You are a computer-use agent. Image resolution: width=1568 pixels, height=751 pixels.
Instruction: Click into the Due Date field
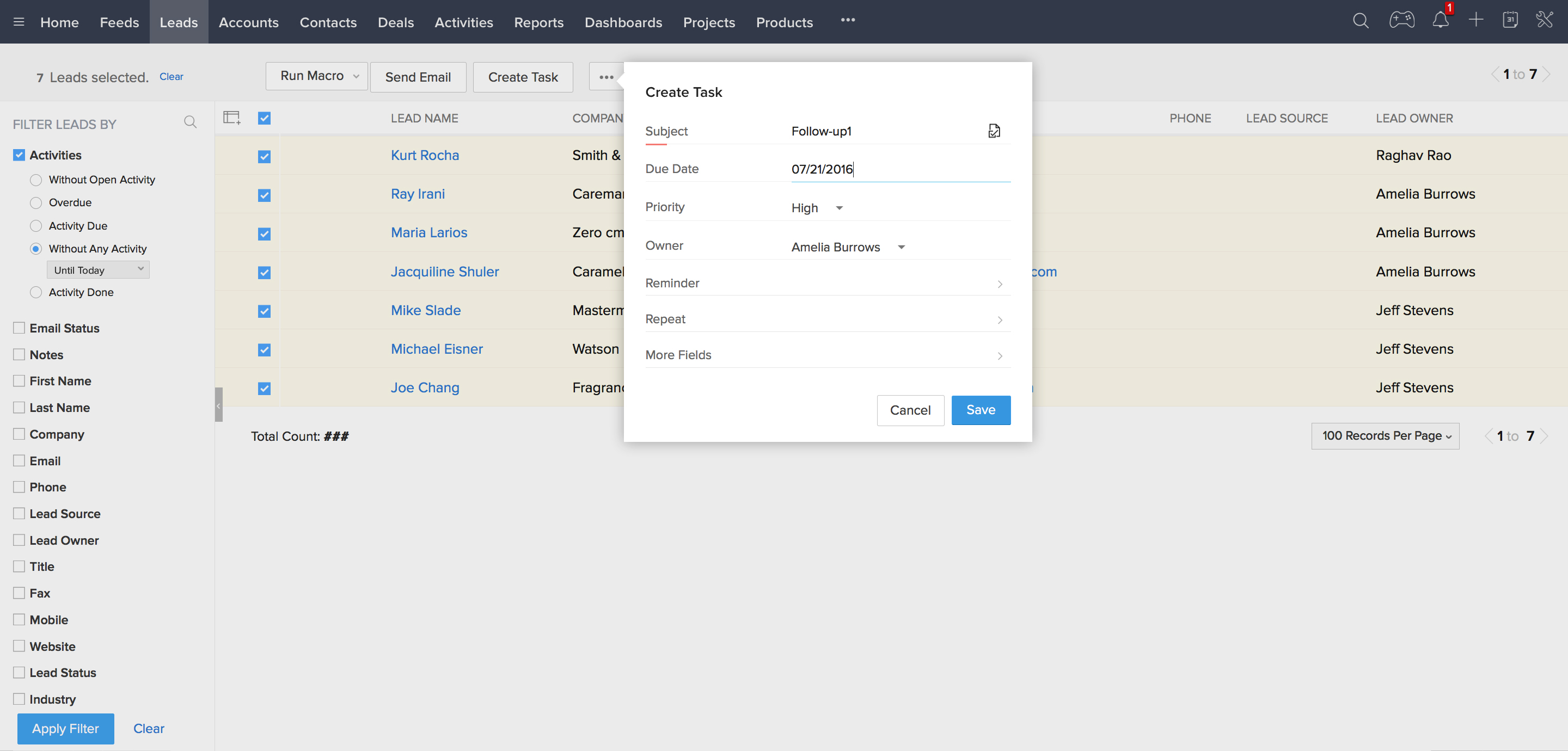tap(899, 169)
